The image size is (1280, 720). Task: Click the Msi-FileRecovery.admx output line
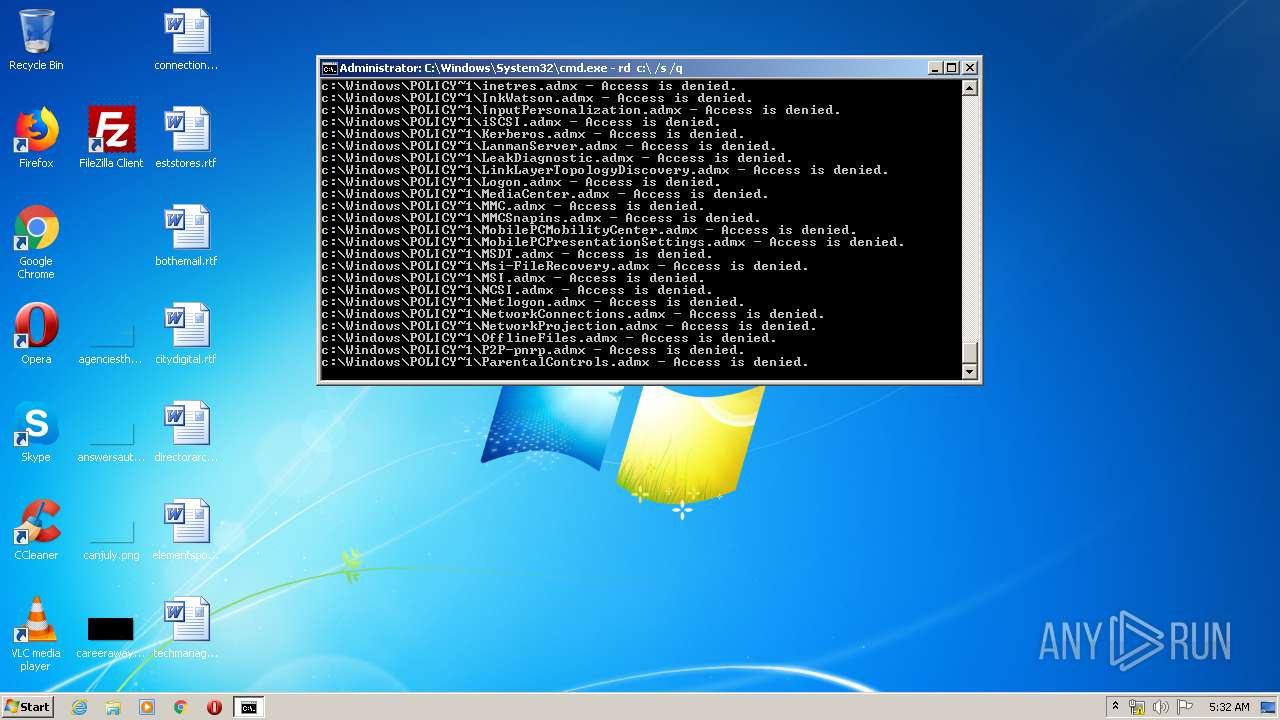click(x=565, y=266)
